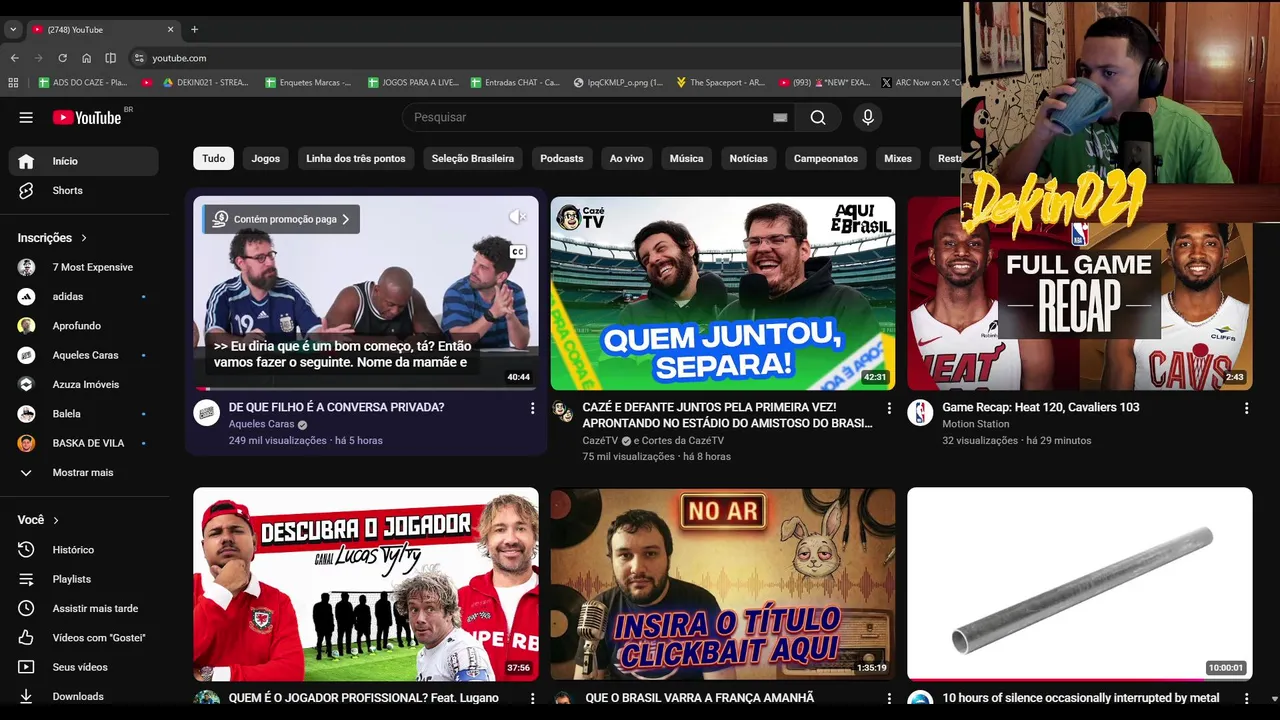
Task: Open Aprofundo channel subscription
Action: tap(83, 326)
